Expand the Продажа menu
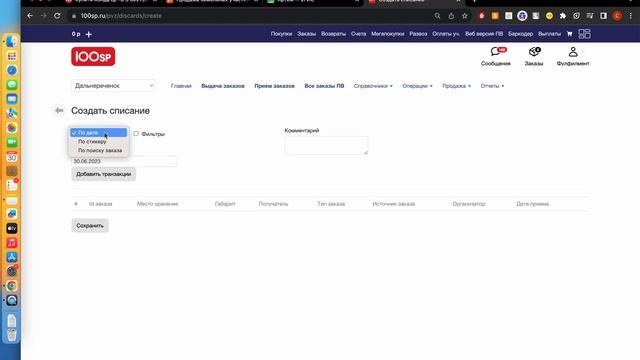Image resolution: width=640 pixels, height=360 pixels. [456, 86]
